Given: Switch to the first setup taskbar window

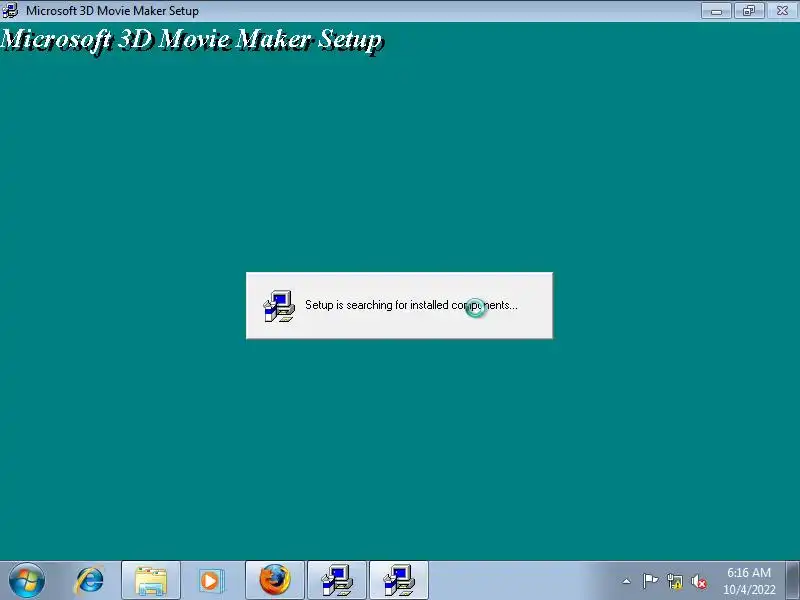Looking at the screenshot, I should pos(337,581).
